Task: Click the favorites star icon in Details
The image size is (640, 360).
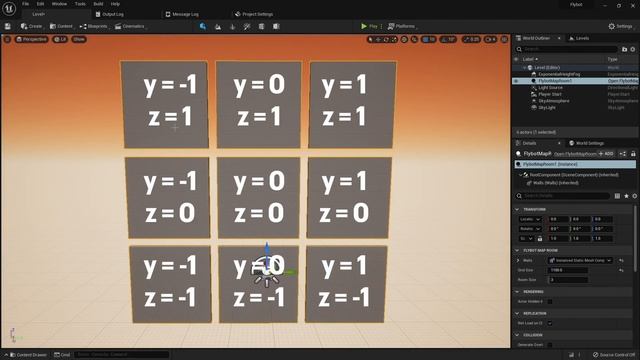Action: 627,196
